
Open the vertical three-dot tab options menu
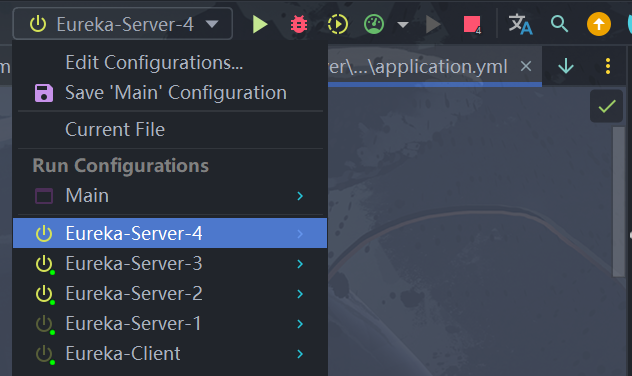(x=608, y=66)
